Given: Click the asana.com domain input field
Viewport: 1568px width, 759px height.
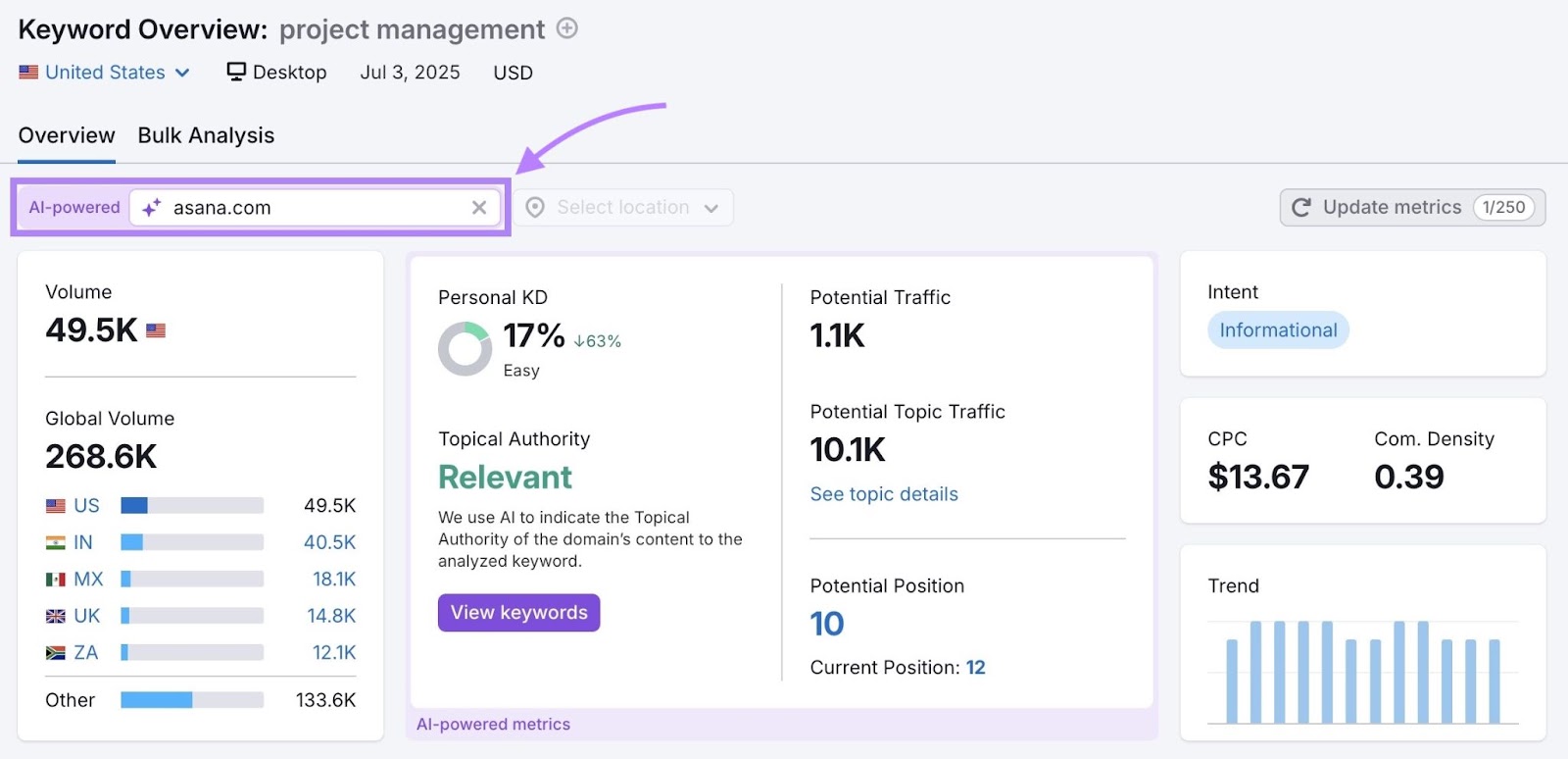Looking at the screenshot, I should [x=314, y=208].
